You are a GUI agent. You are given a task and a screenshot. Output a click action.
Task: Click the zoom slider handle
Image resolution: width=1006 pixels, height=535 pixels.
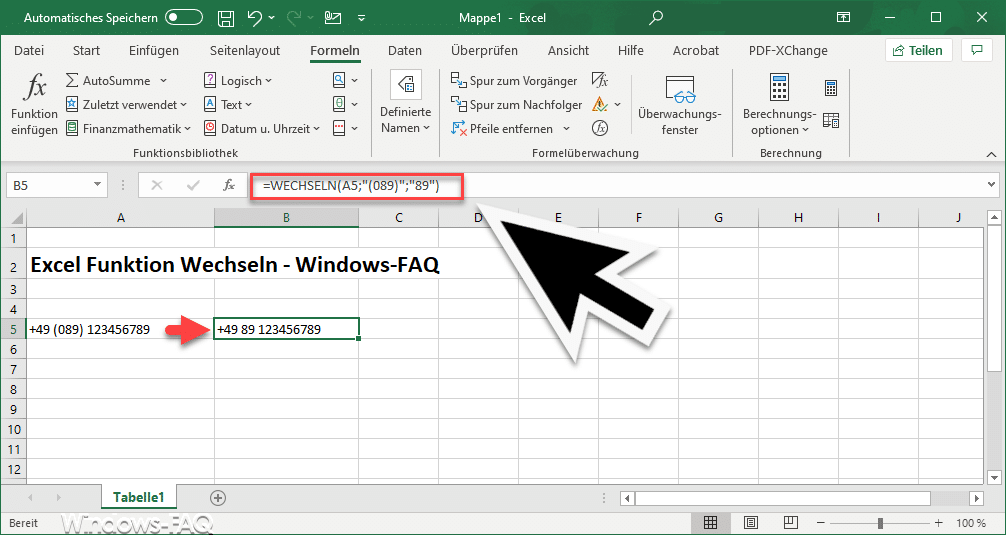[882, 523]
